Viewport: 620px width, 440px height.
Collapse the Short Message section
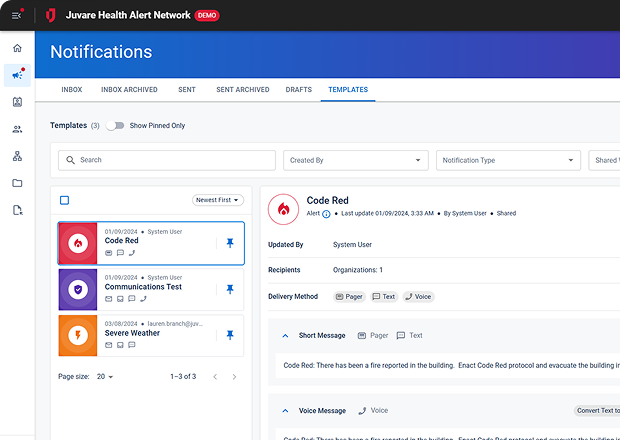(x=285, y=336)
